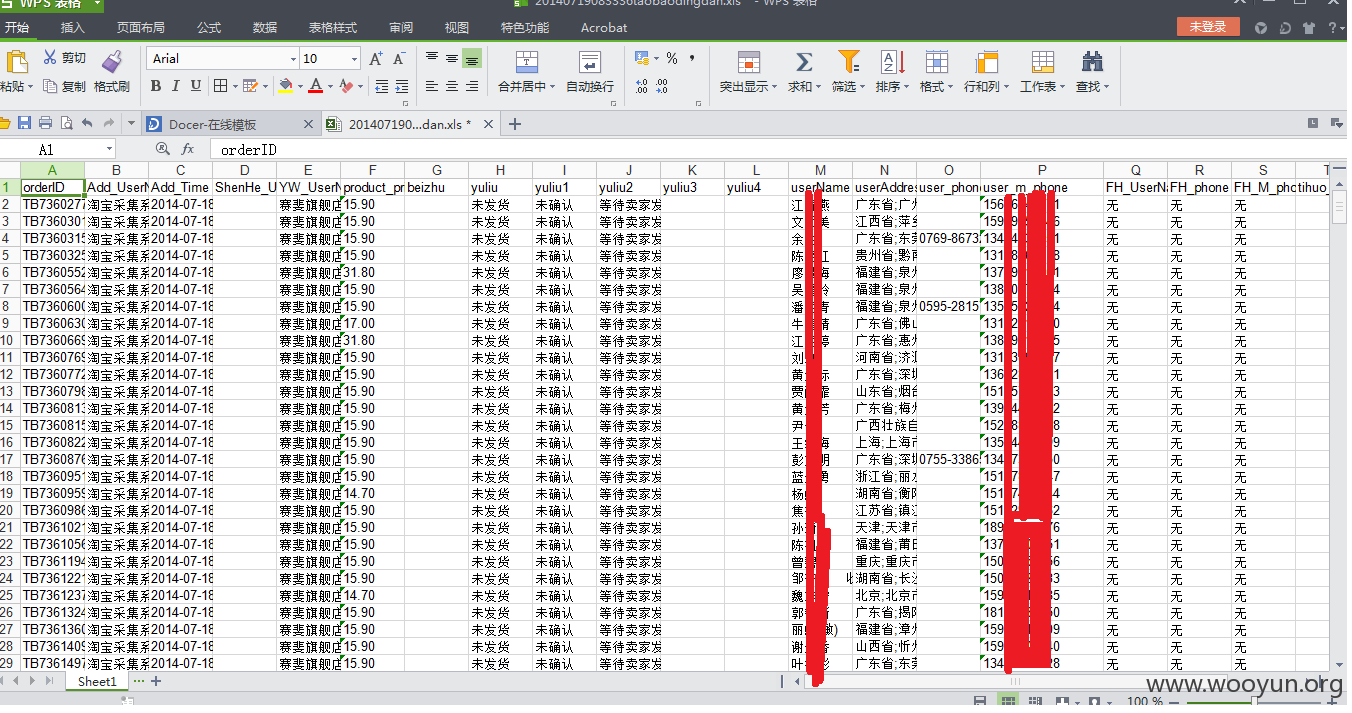Click the 未登录 (Not logged in) button
Image resolution: width=1352 pixels, height=713 pixels.
(1208, 27)
